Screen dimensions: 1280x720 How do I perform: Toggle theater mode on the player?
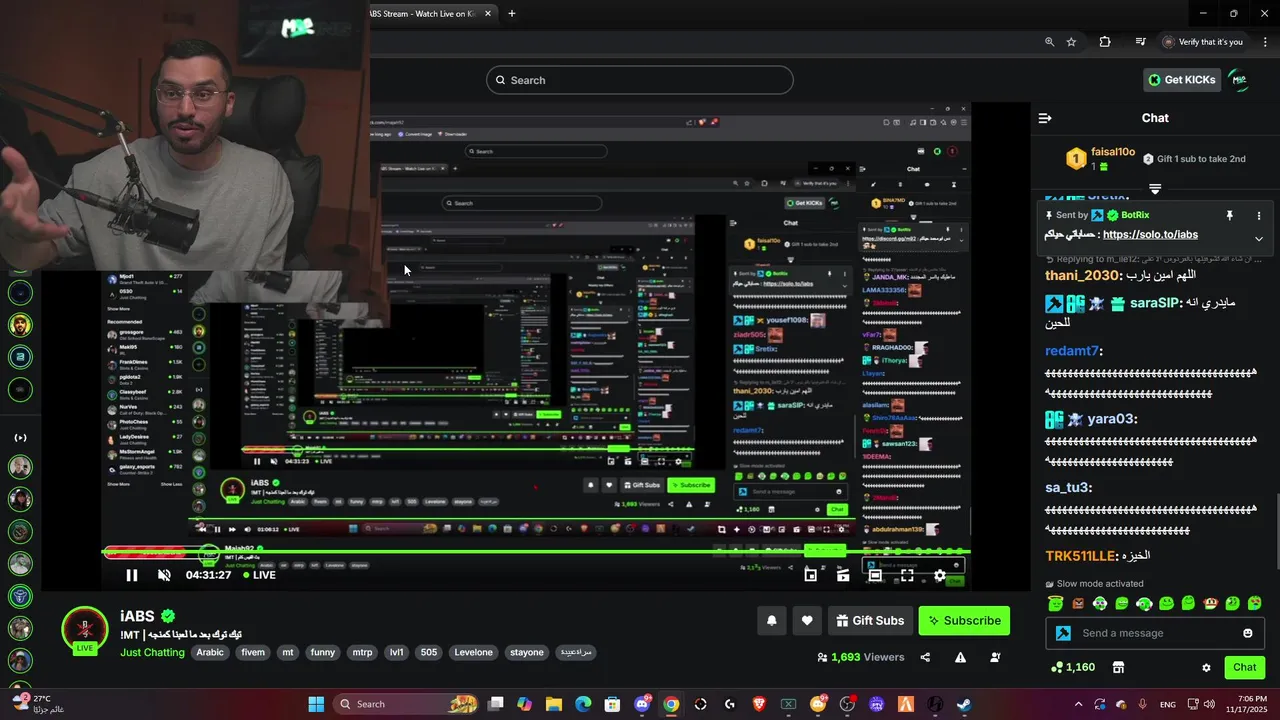[875, 575]
